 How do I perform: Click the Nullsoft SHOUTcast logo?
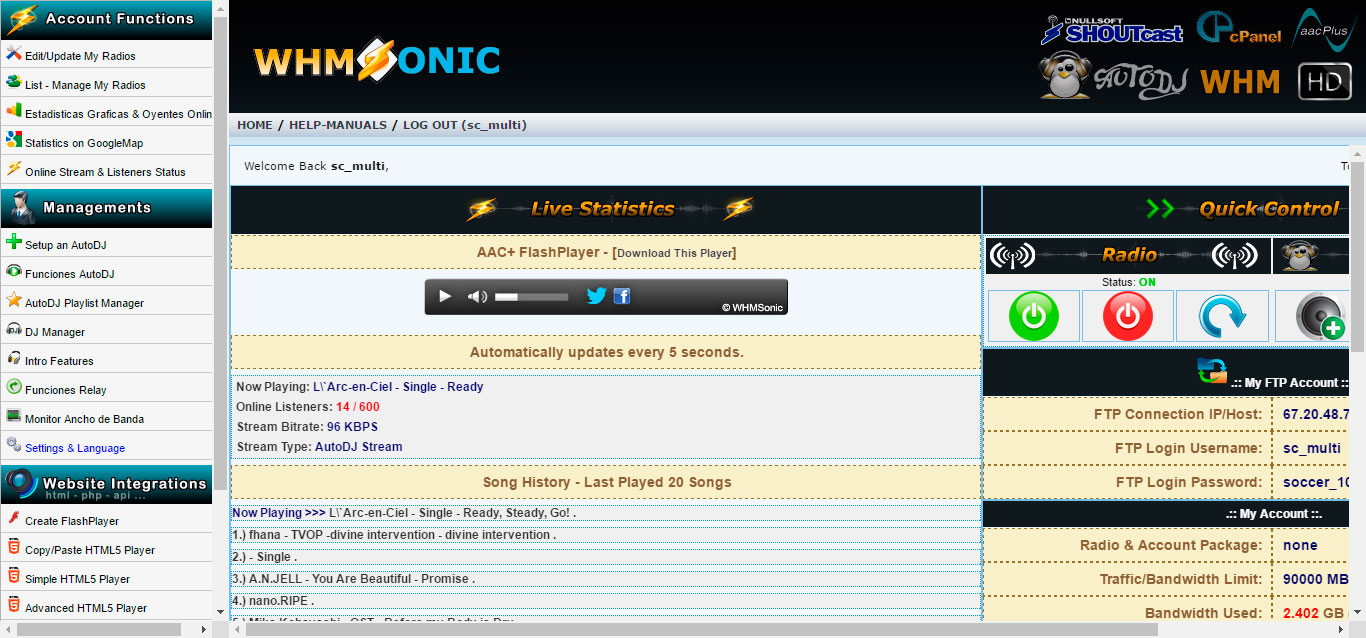(x=1112, y=30)
